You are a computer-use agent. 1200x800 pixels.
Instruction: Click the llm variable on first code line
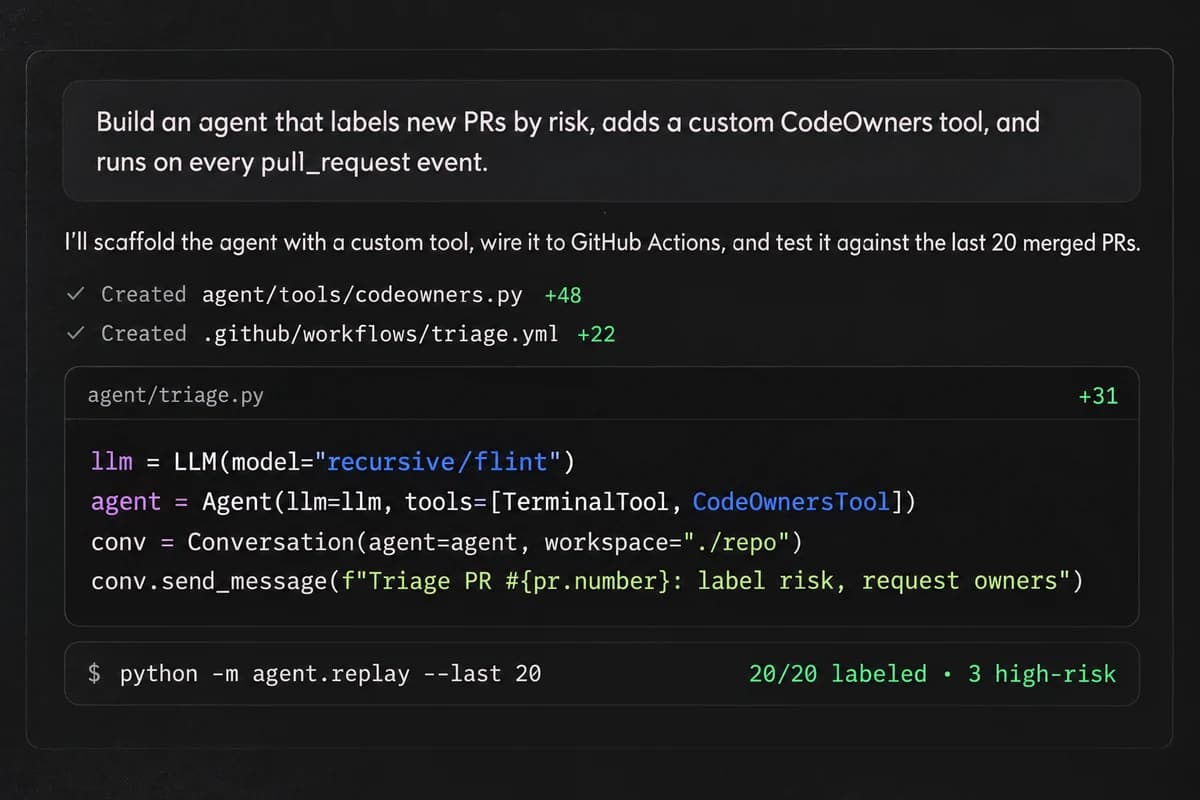point(111,462)
